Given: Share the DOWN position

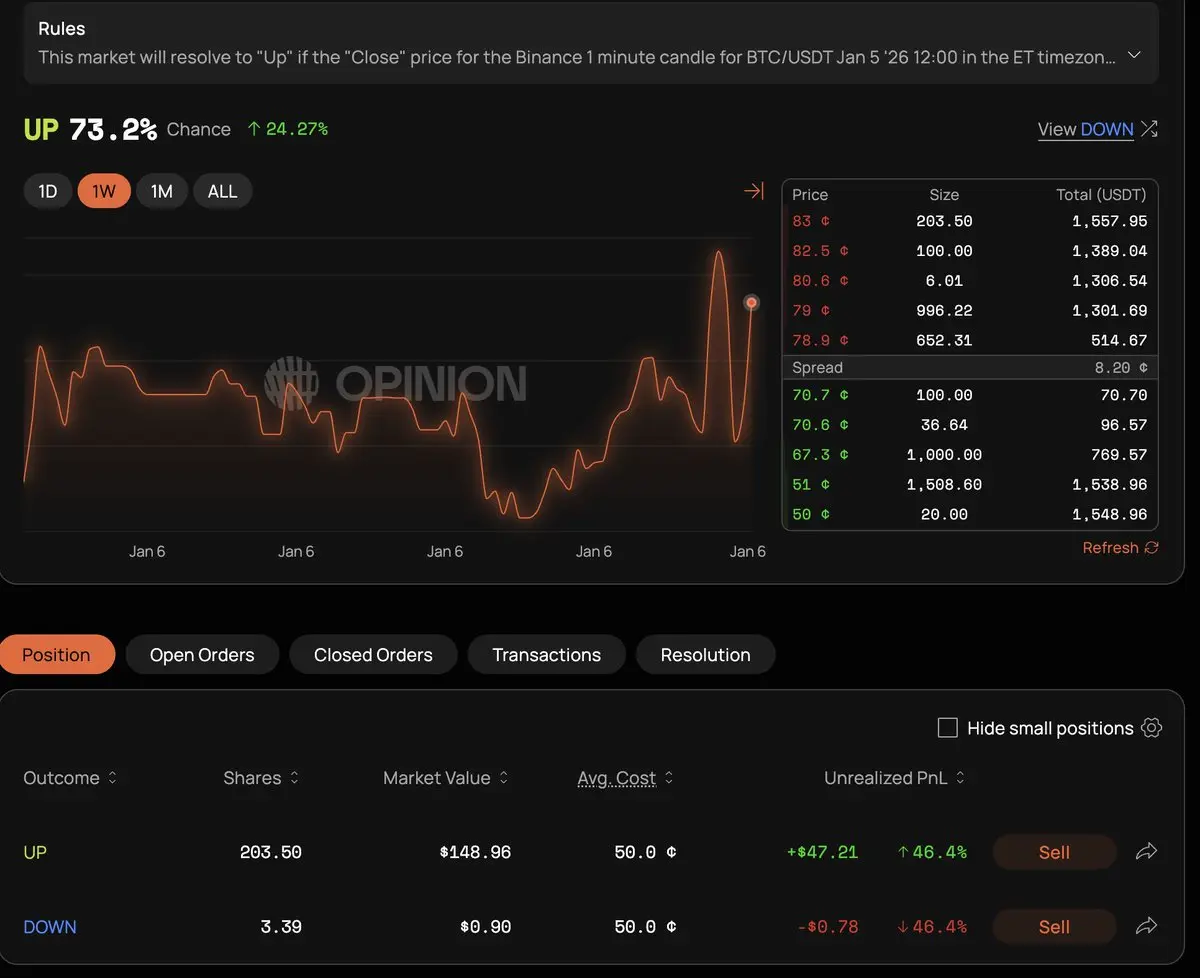Looking at the screenshot, I should pos(1146,927).
